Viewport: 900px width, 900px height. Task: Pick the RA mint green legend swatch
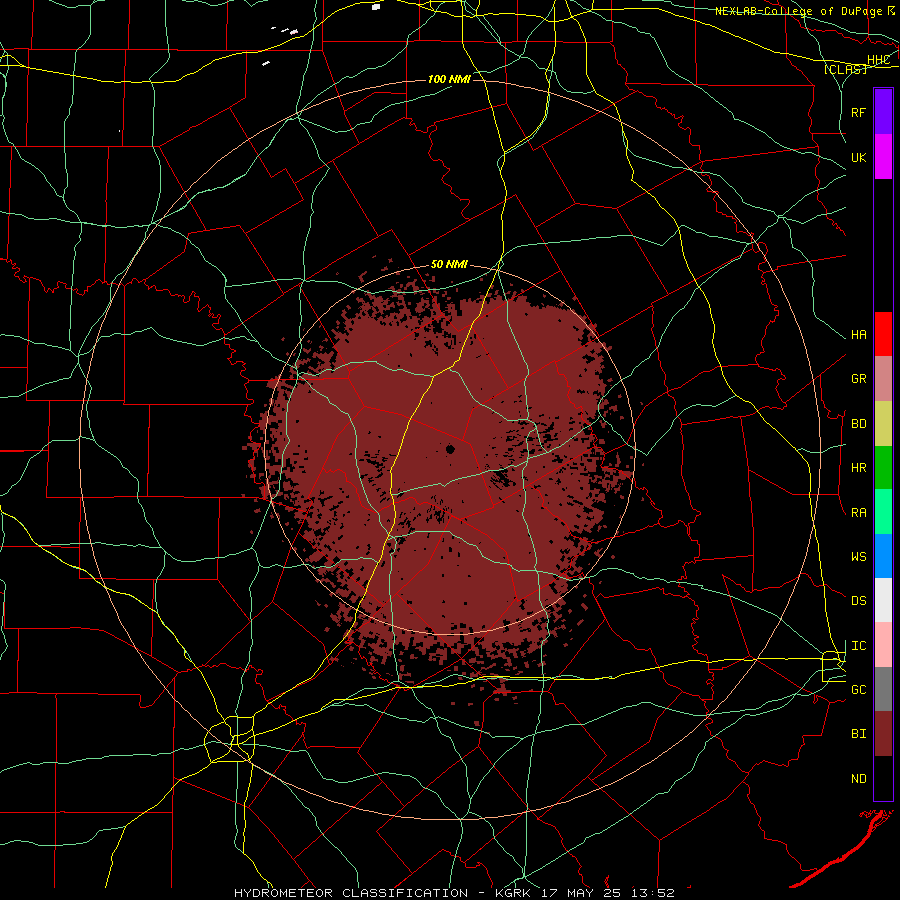tap(883, 512)
